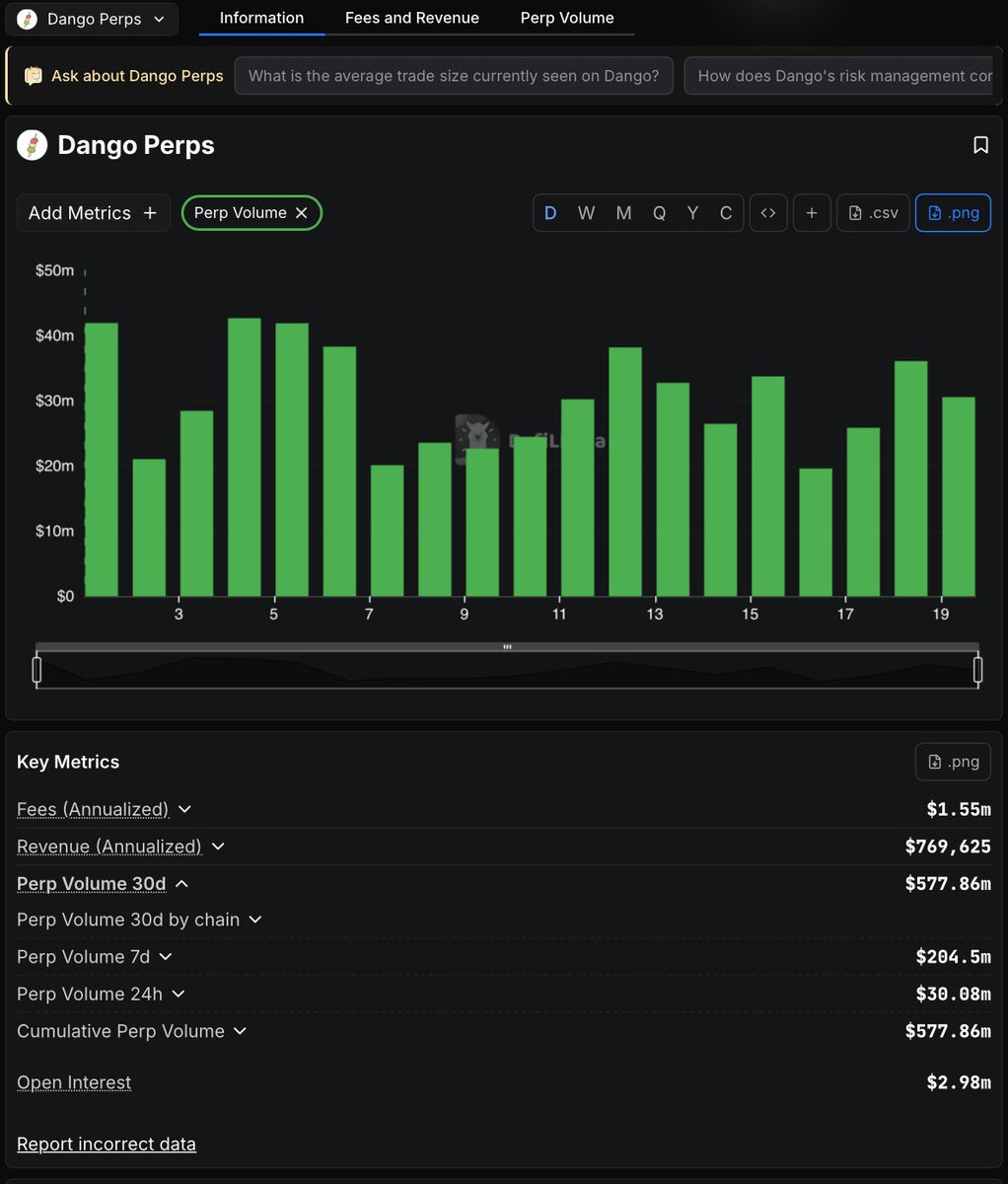Click the first bar in the chart
The height and width of the screenshot is (1184, 1008).
click(102, 460)
